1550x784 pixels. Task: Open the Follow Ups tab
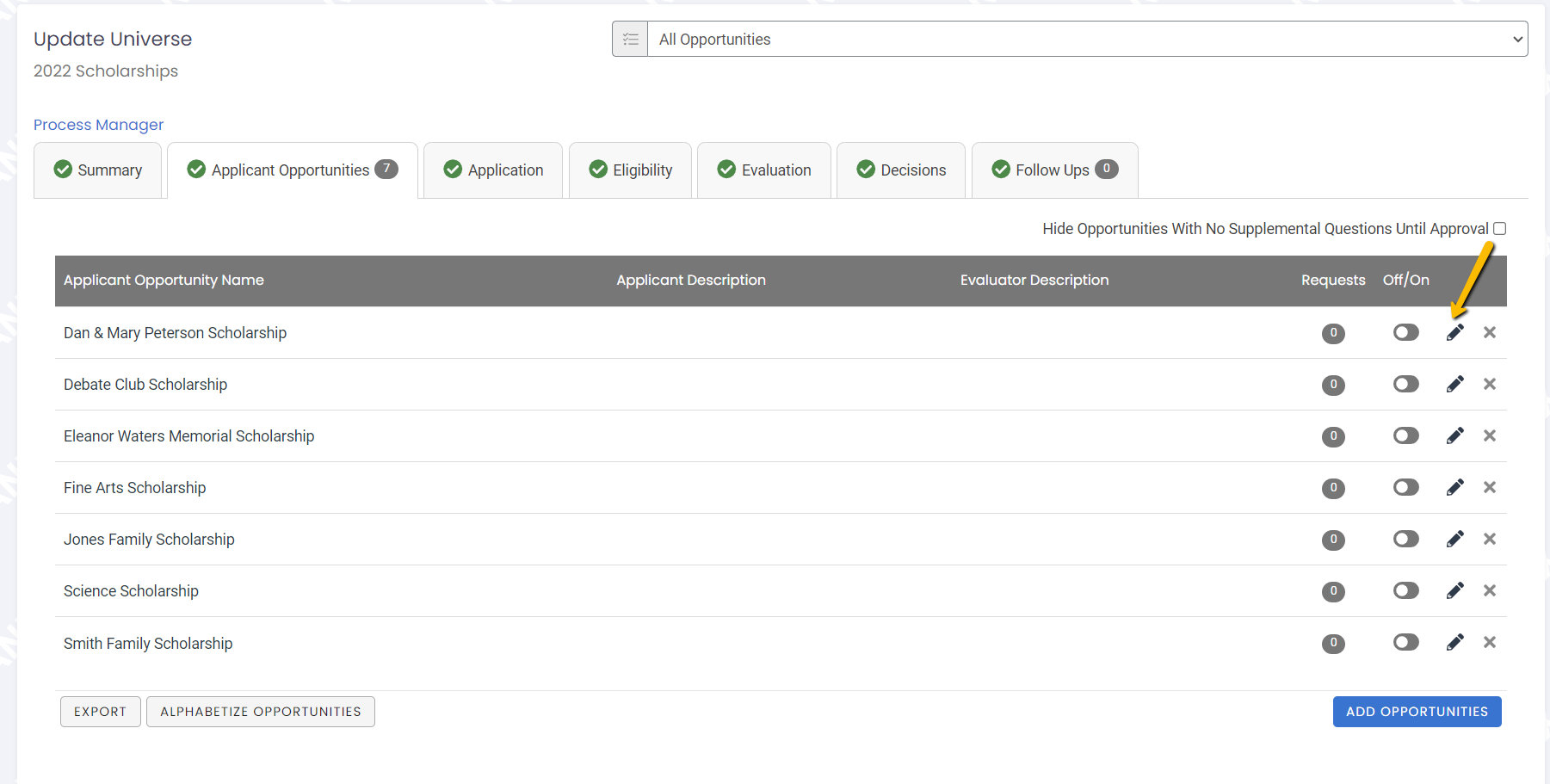pos(1055,170)
